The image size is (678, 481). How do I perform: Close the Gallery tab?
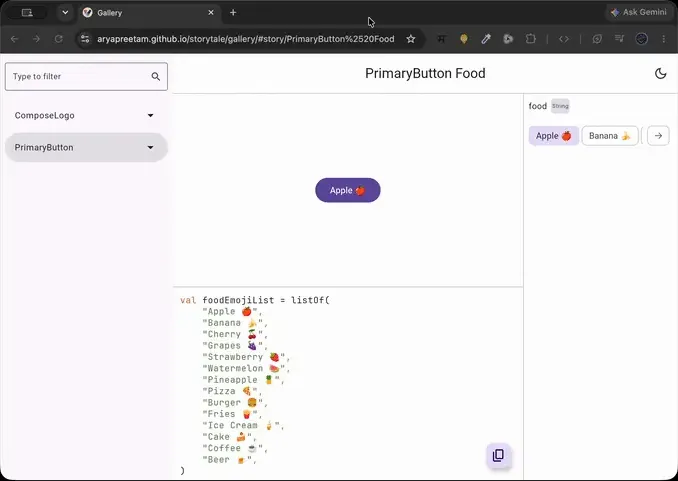211,13
